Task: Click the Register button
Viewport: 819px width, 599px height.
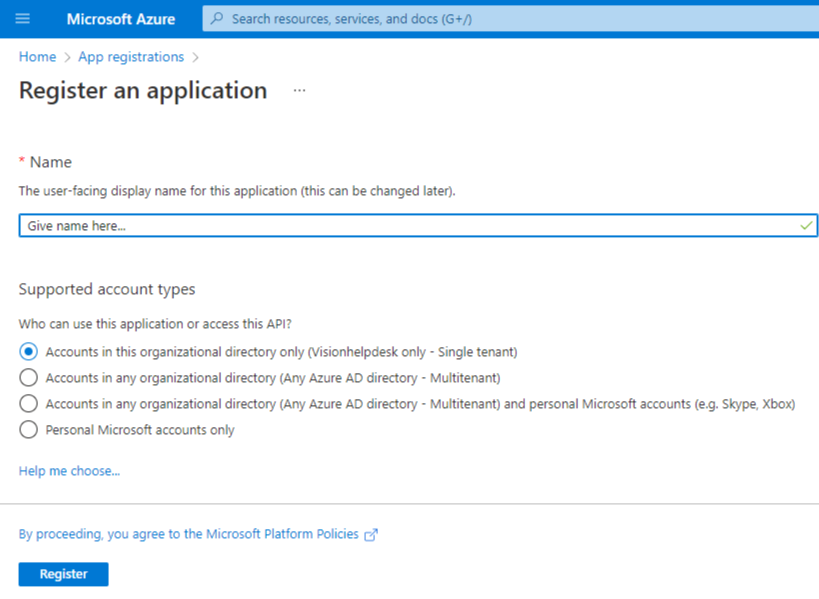Action: [64, 574]
